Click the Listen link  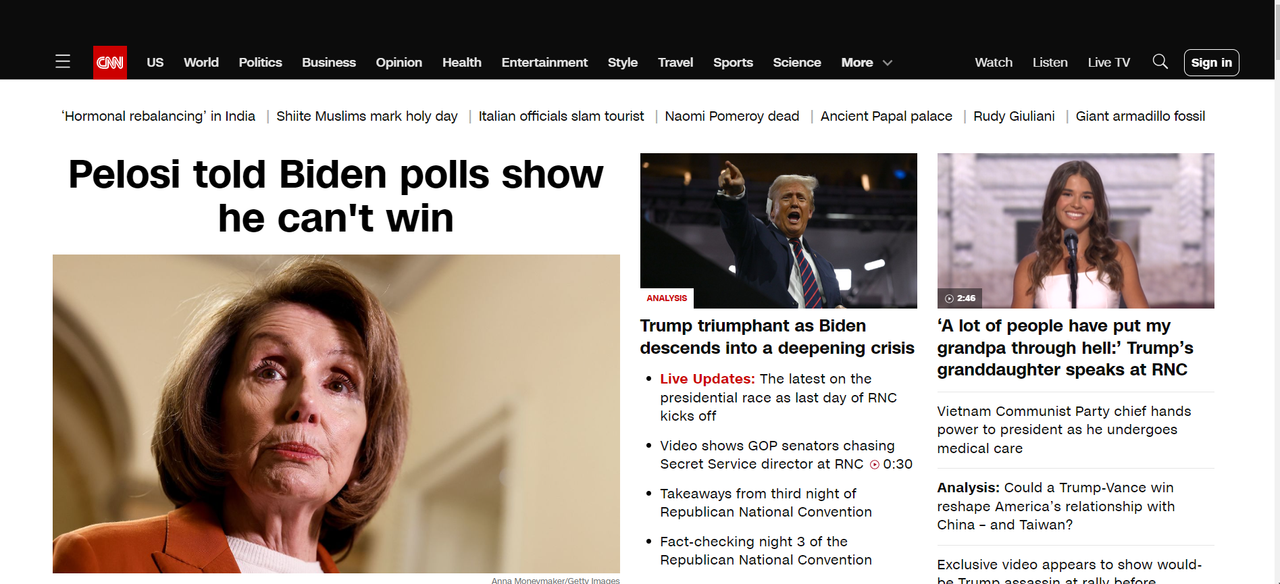coord(1050,62)
